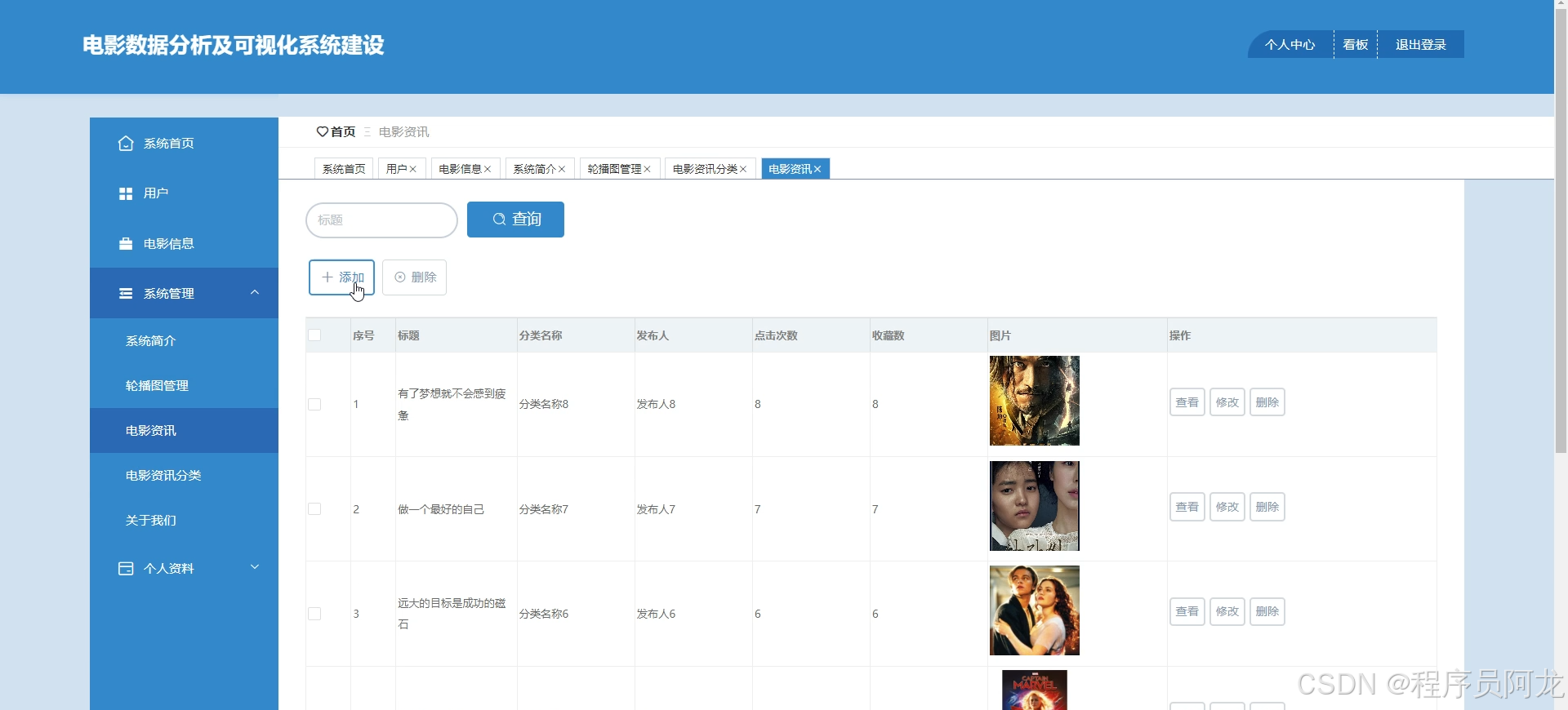Screen dimensions: 1568x710
Task: Click the 查询 search button
Action: pyautogui.click(x=515, y=220)
